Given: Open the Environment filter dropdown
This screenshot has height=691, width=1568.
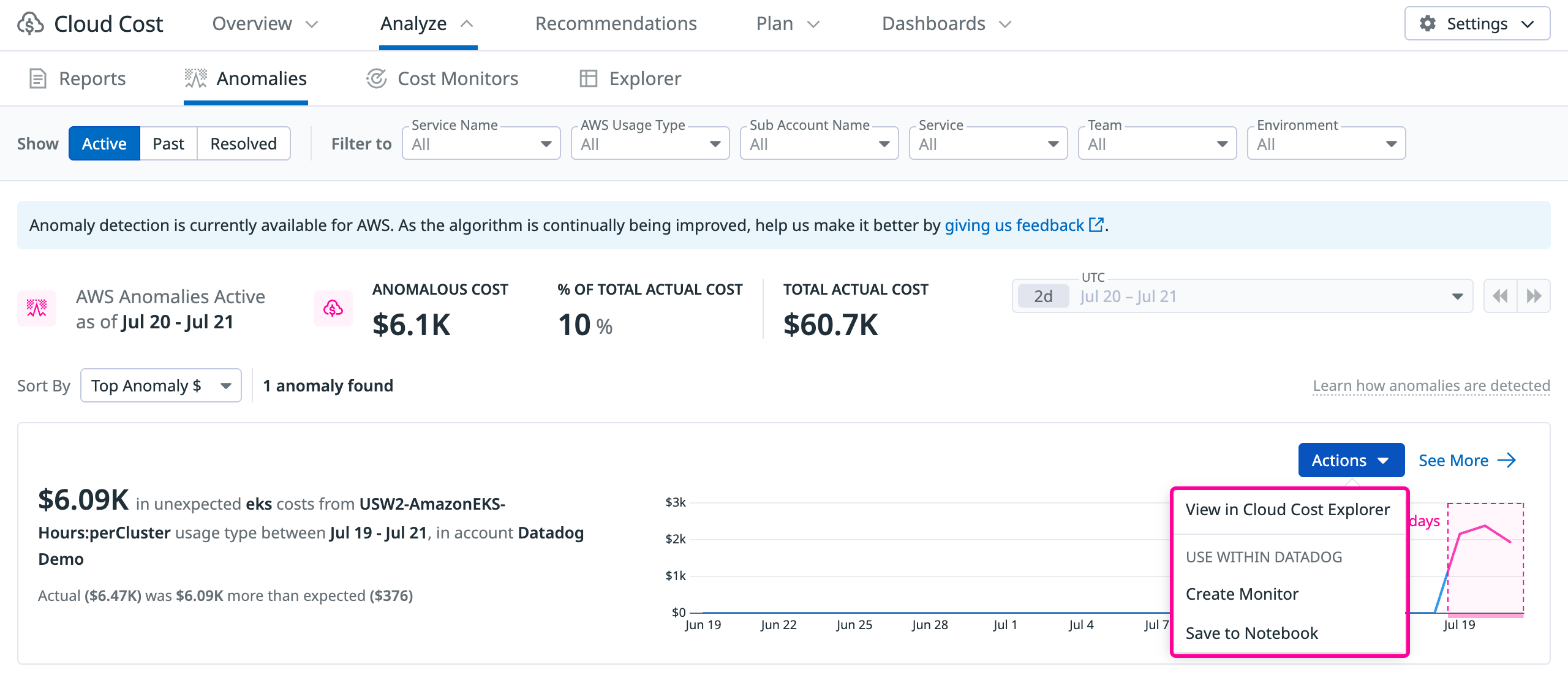Looking at the screenshot, I should (1327, 143).
